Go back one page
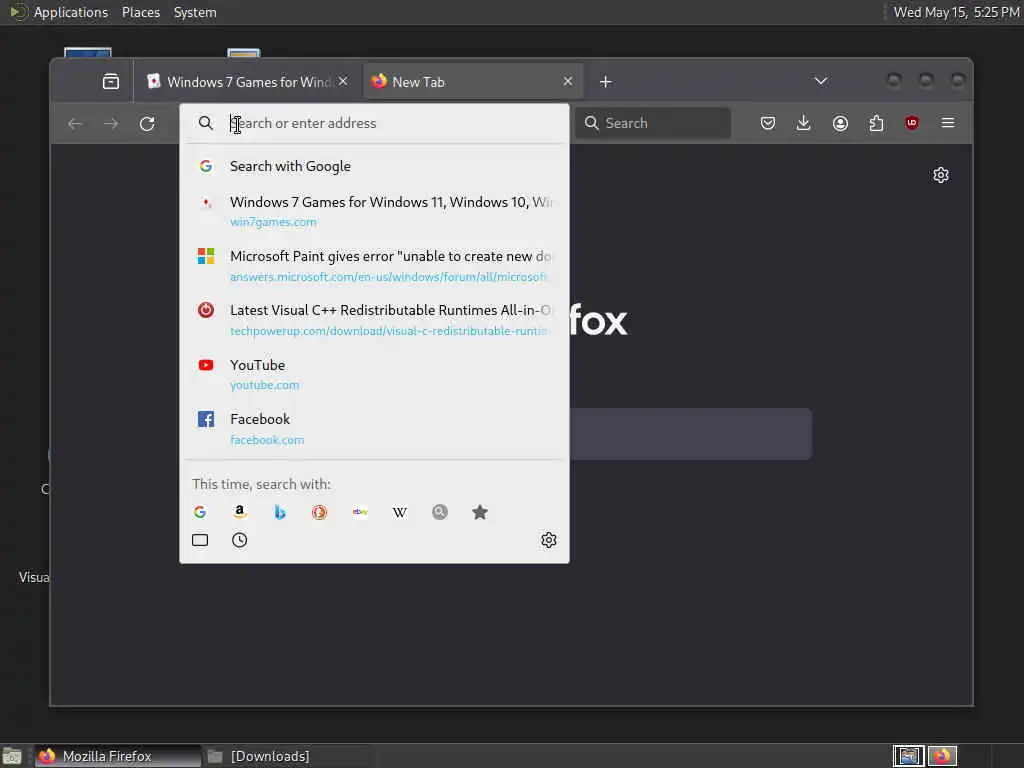Image resolution: width=1024 pixels, height=768 pixels. click(x=75, y=123)
